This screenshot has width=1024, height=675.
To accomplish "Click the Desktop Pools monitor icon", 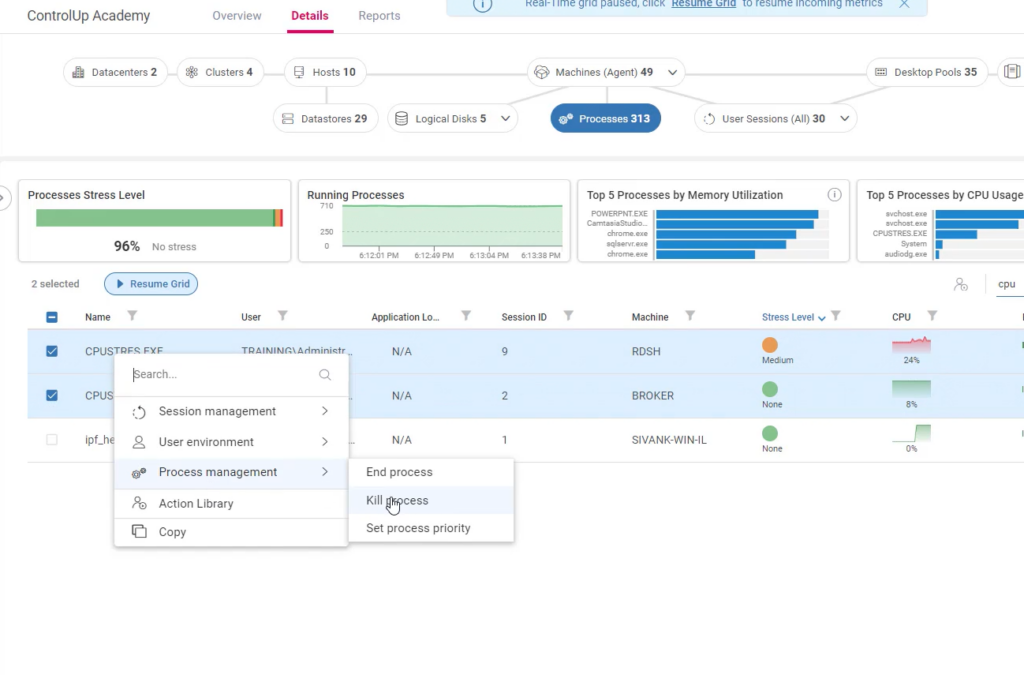I will [x=880, y=72].
